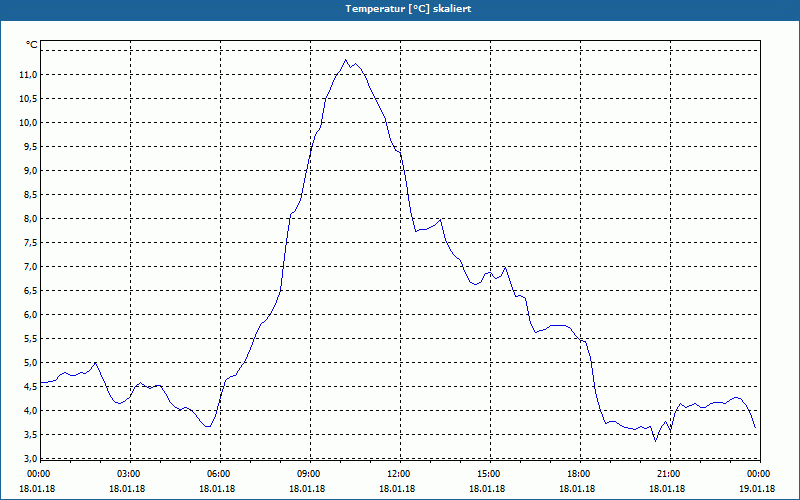
Task: Select the 9,0 y-axis label
Action: (30, 170)
